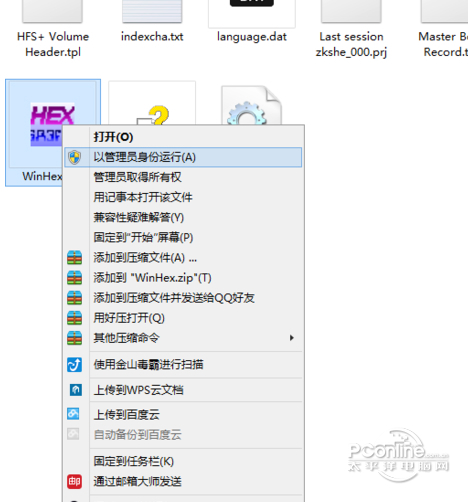Screen dimensions: 468x502
Task: Expand submenu arrow of 其他压缩命令
Action: click(x=292, y=338)
